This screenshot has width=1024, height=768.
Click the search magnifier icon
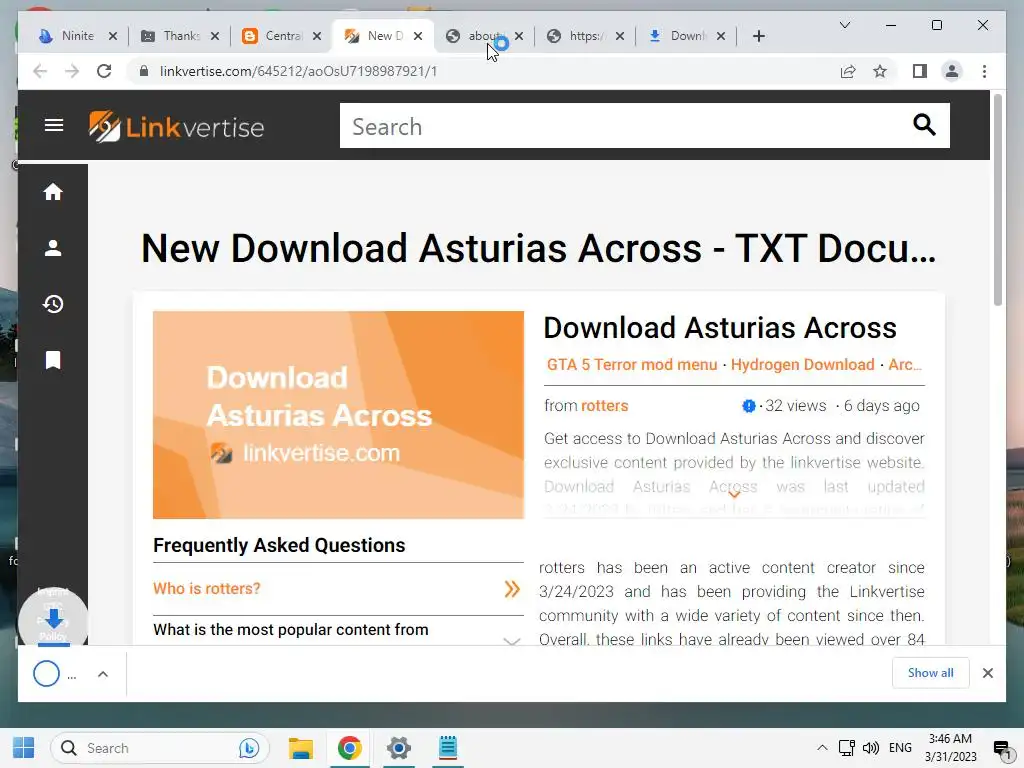(x=924, y=124)
